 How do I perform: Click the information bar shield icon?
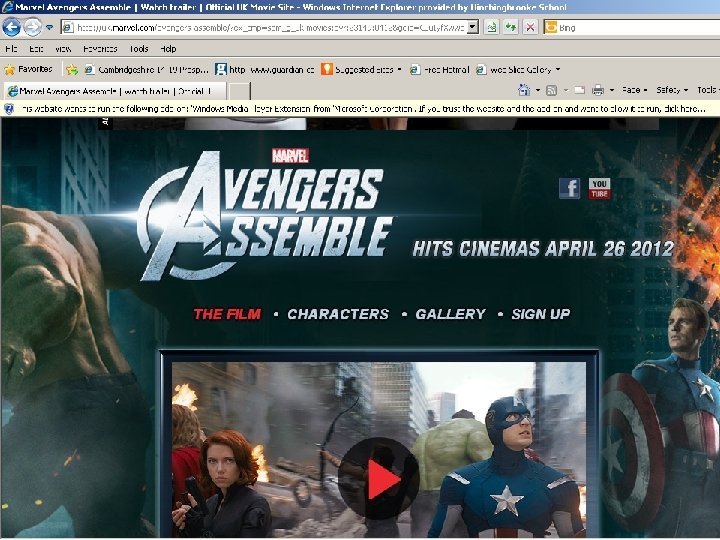pos(9,109)
